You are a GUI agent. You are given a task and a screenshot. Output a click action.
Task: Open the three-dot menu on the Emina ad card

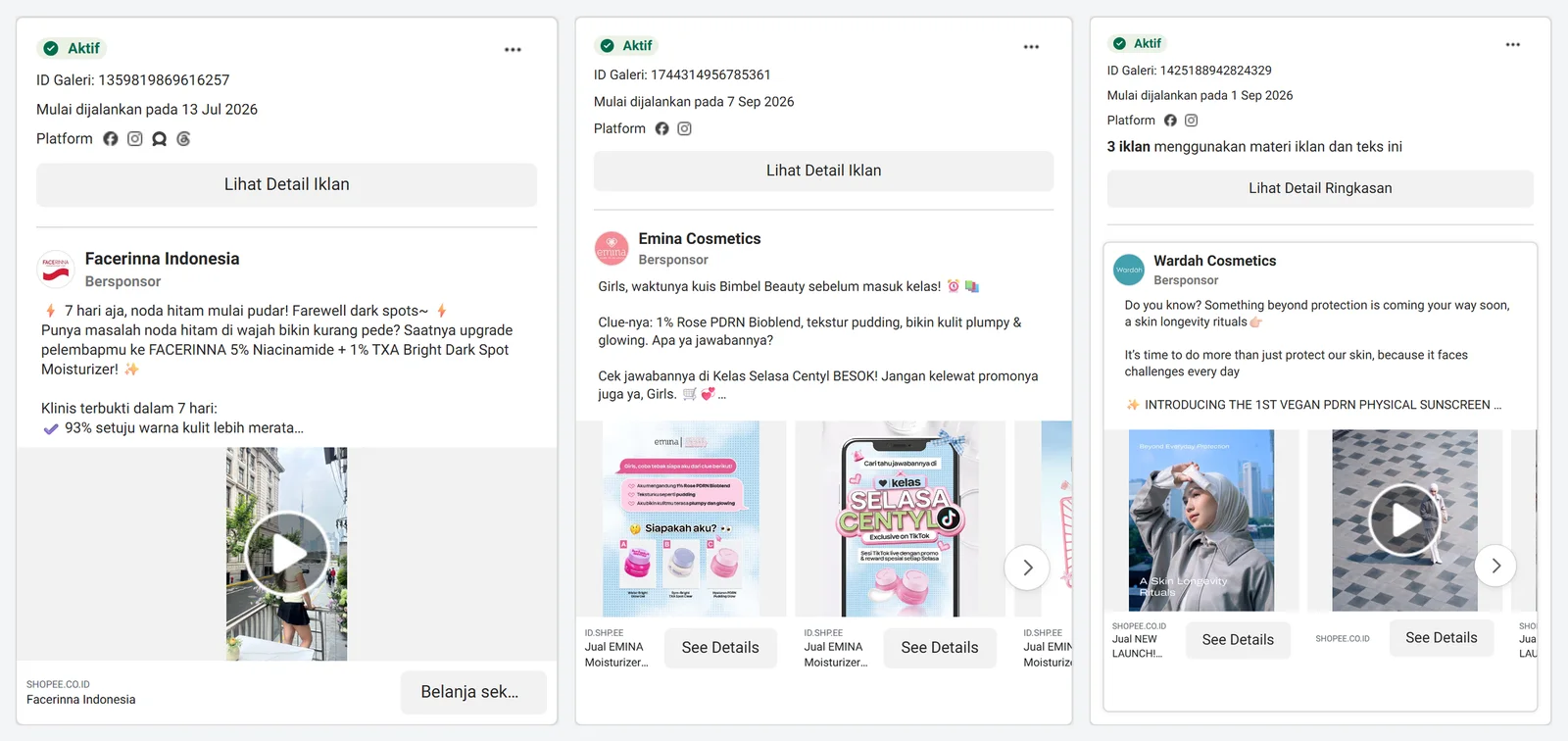coord(1031,46)
